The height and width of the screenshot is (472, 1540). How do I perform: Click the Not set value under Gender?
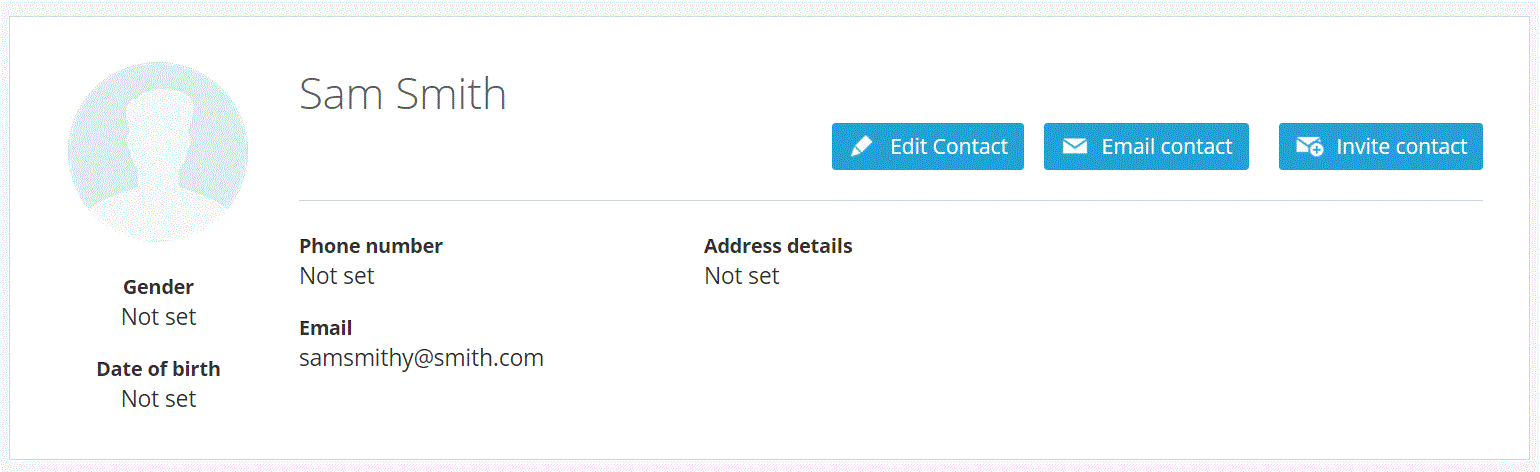click(158, 317)
